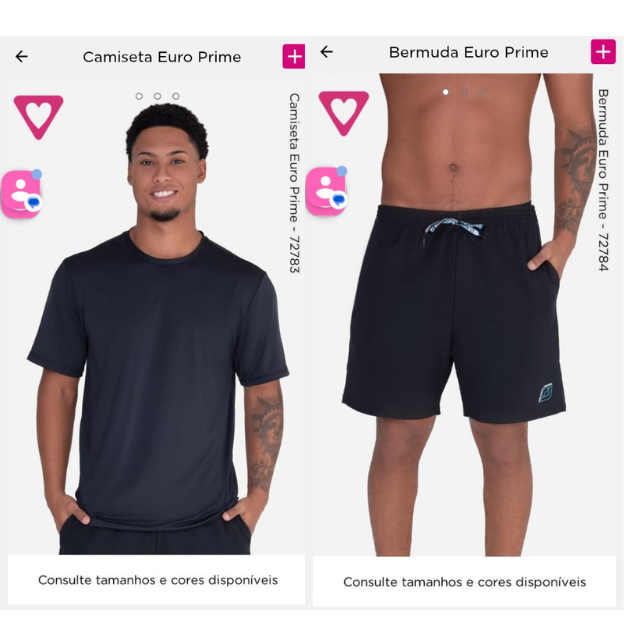Open contact chat icon on Bermuda panel

point(327,191)
